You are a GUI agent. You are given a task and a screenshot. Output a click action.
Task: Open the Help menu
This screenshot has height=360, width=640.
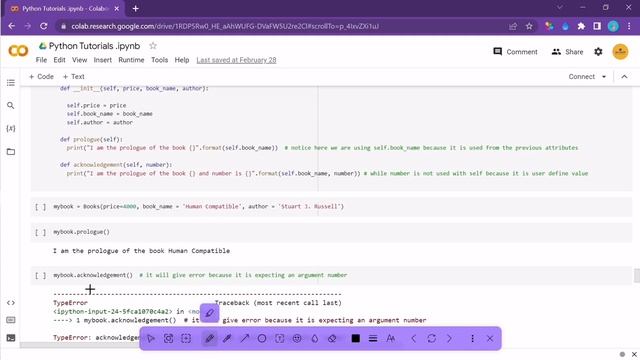click(x=182, y=60)
